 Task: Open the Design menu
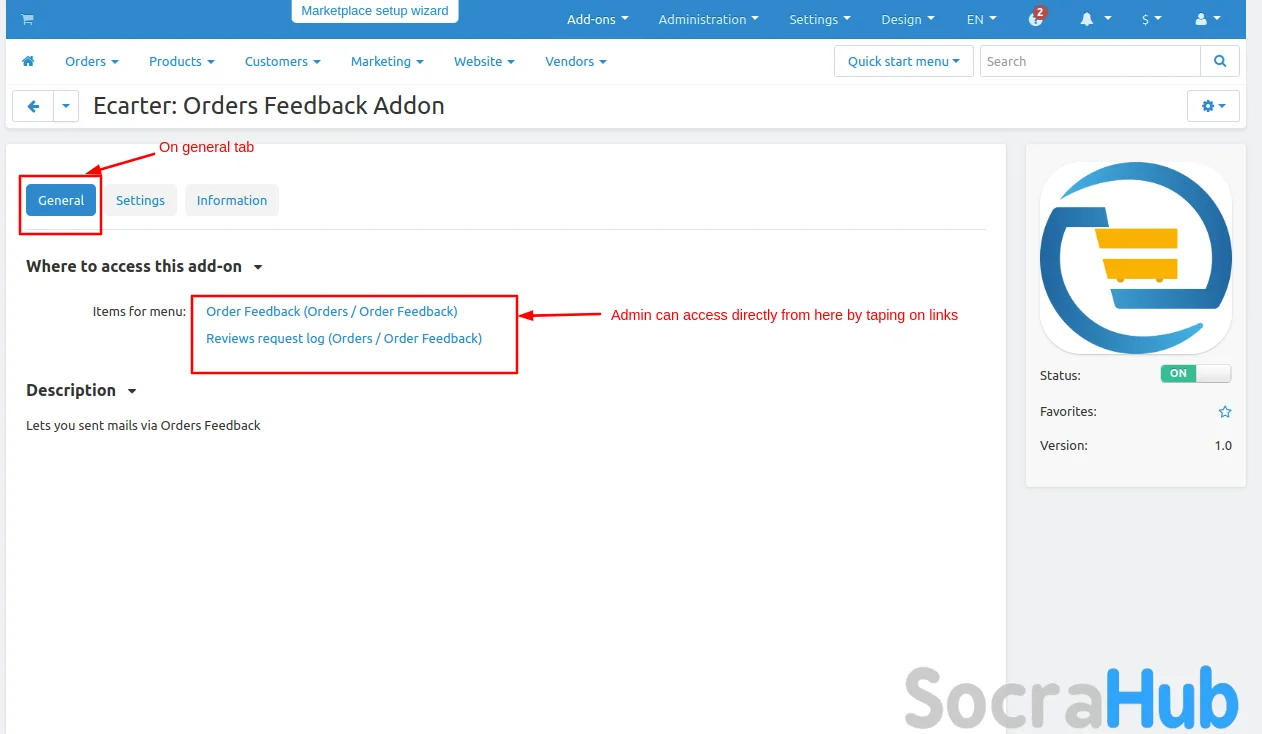(908, 19)
